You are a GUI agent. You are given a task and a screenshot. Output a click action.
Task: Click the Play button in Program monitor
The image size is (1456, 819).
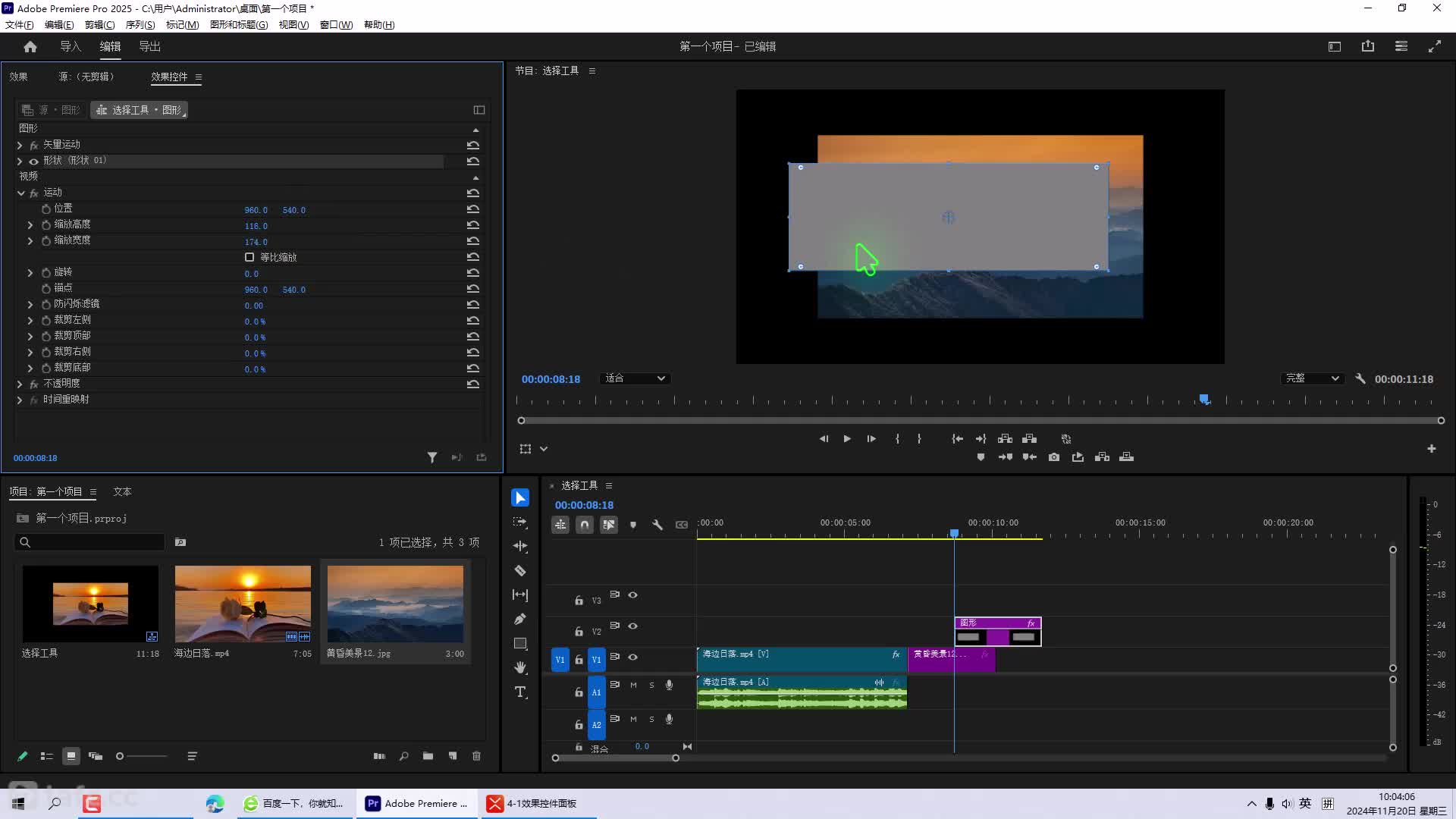point(847,439)
